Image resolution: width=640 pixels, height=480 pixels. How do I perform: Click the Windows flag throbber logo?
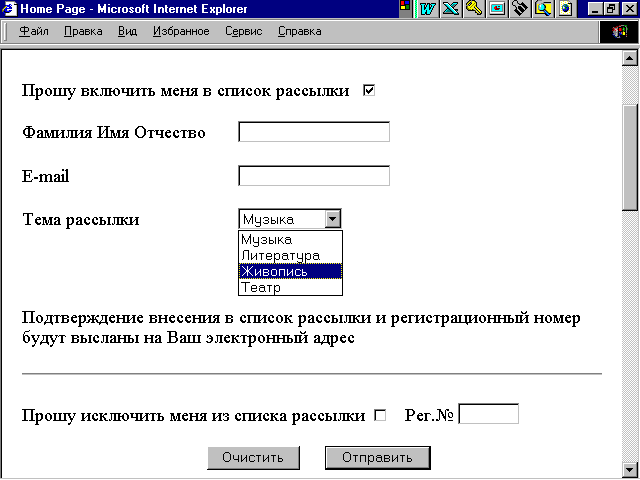tap(619, 31)
